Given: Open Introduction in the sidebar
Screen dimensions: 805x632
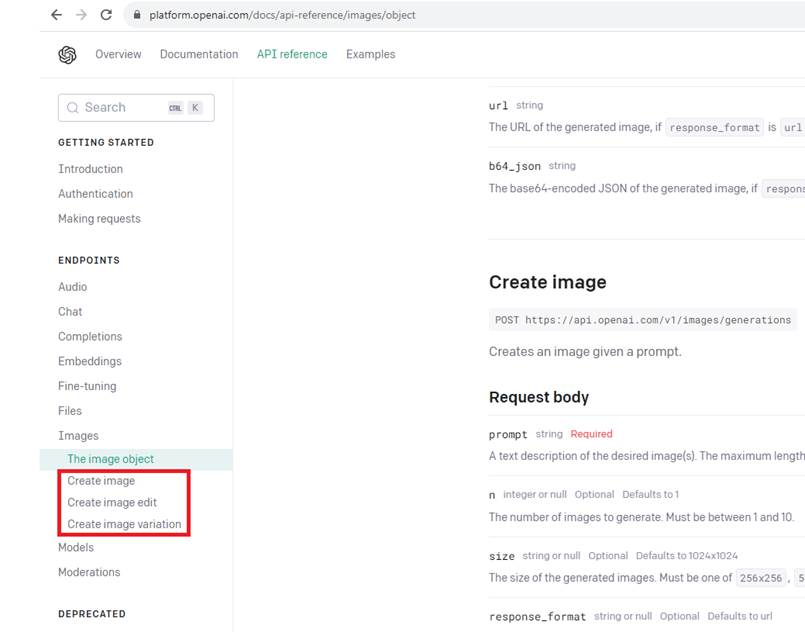Looking at the screenshot, I should point(90,169).
